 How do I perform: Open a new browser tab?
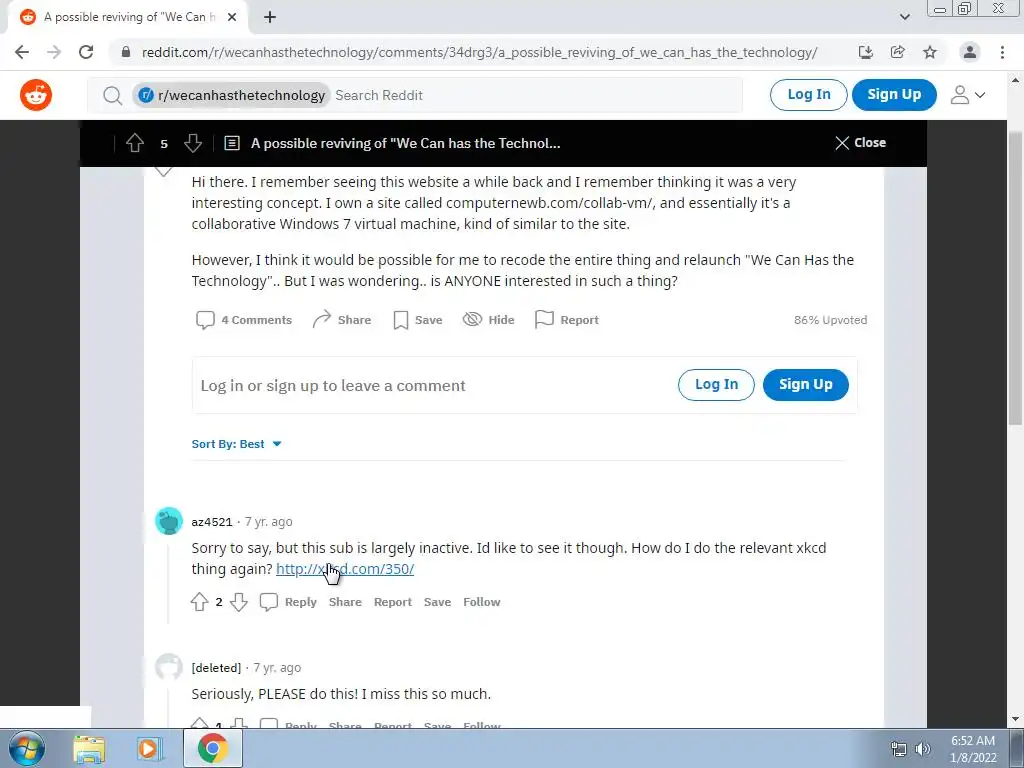270,17
